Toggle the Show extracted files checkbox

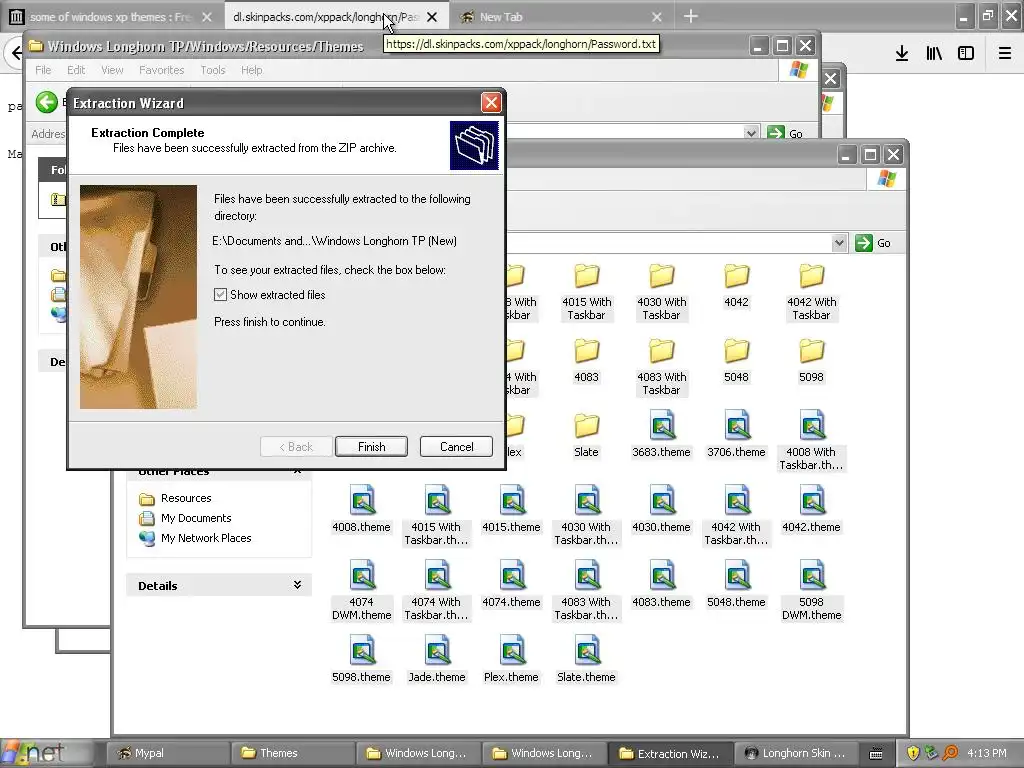click(x=221, y=295)
